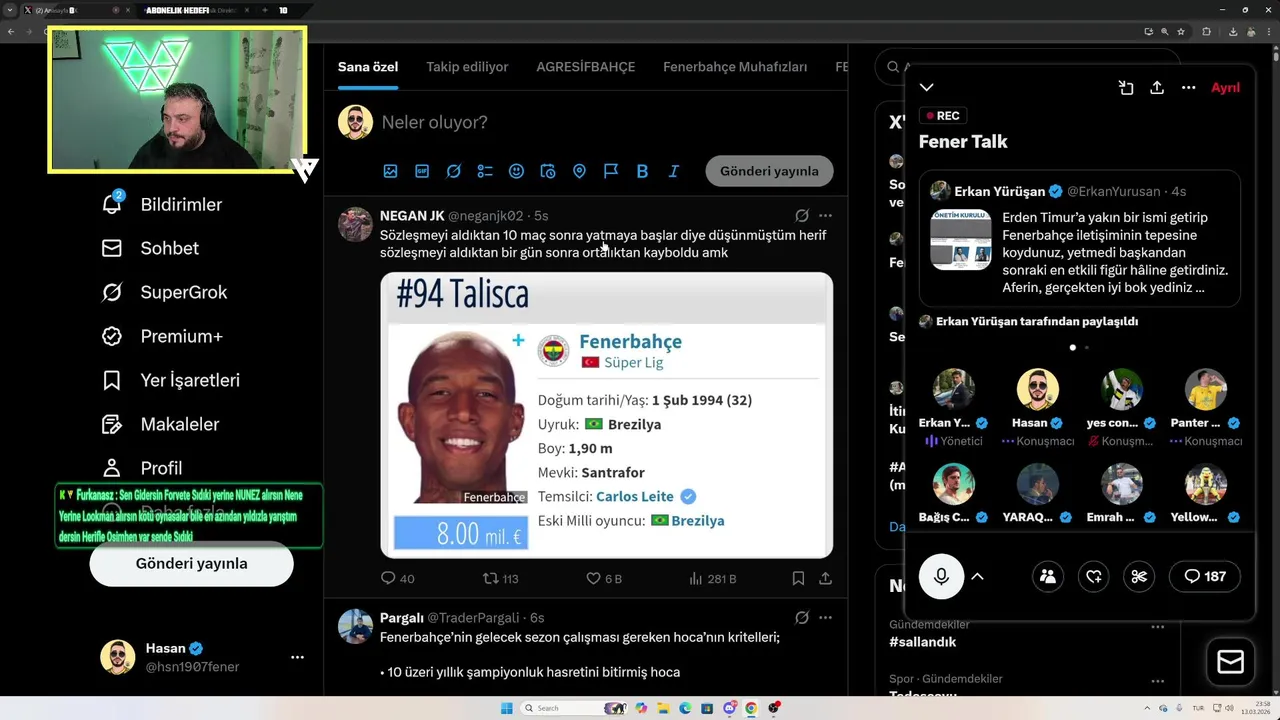This screenshot has height=720, width=1280.
Task: Open Fener Talk more options menu
Action: coord(1188,88)
